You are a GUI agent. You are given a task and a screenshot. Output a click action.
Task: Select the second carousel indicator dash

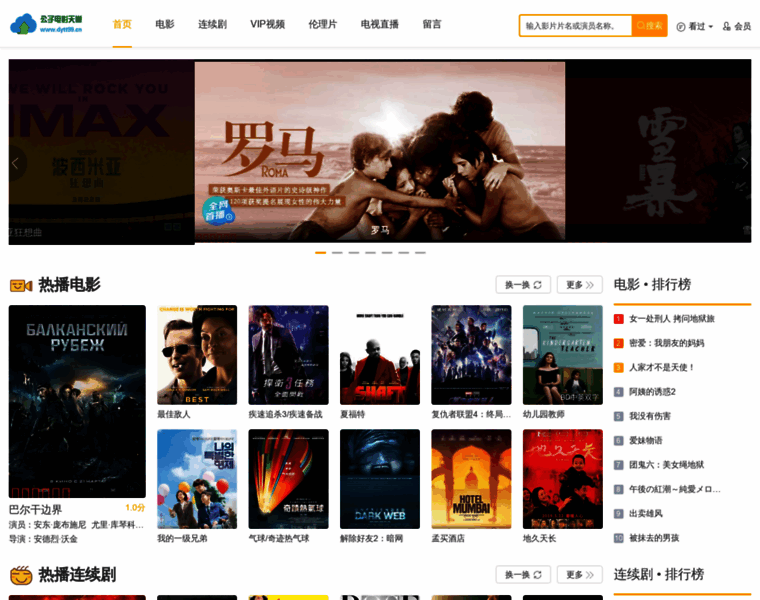point(337,253)
